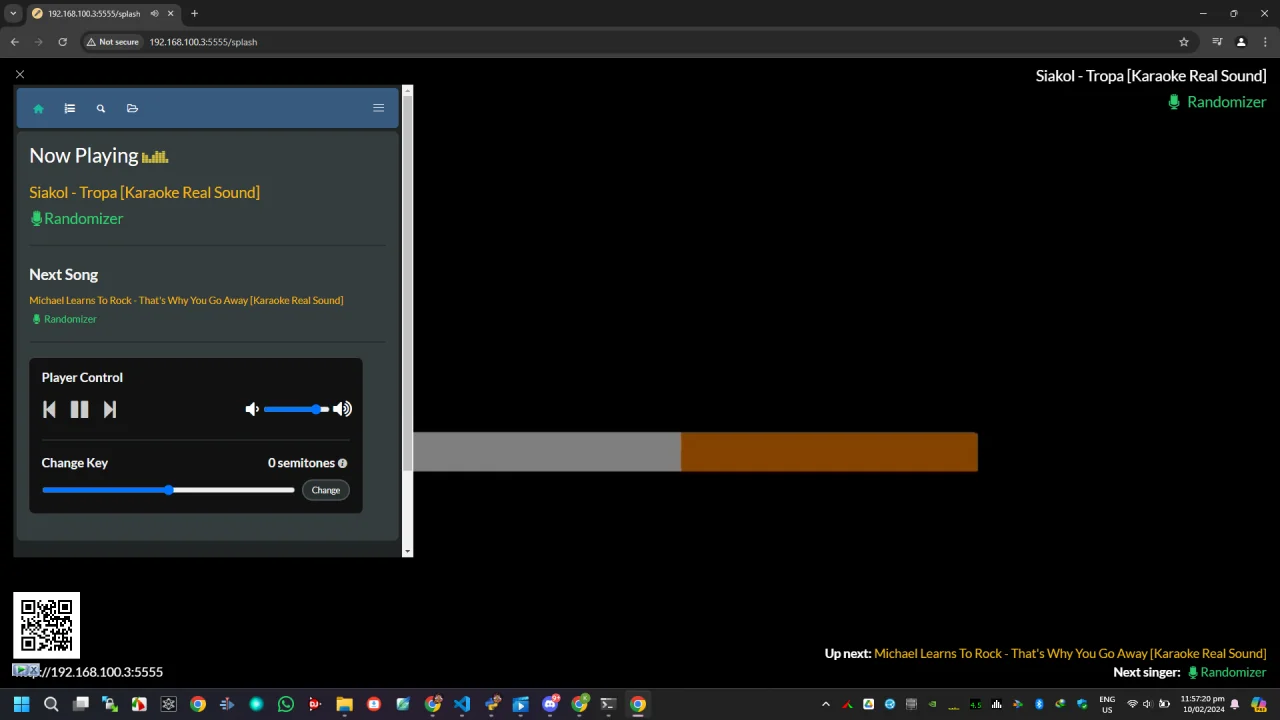Click the karaoke video progress bar
Image resolution: width=1280 pixels, height=720 pixels.
click(695, 452)
